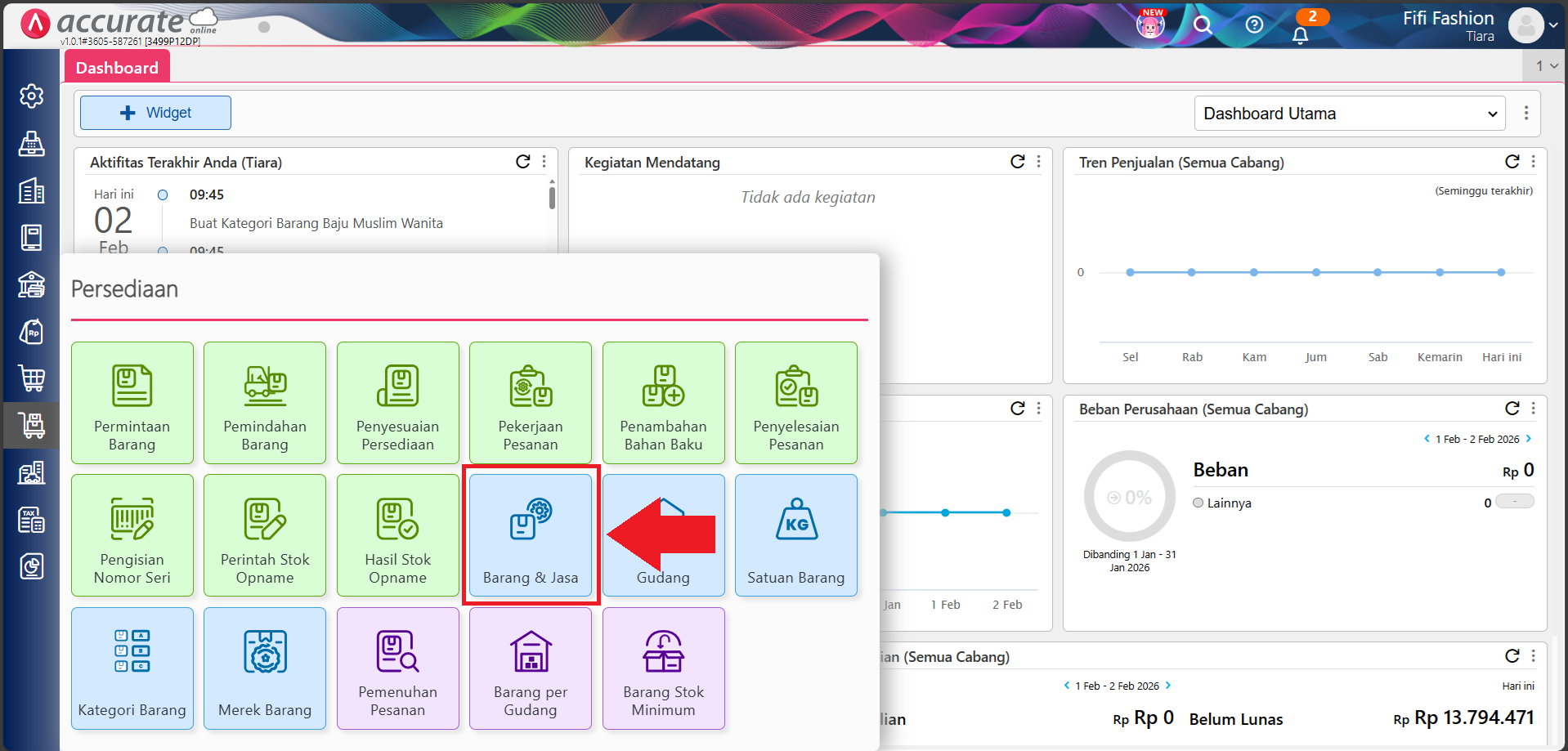Expand the tab count dropdown

(1546, 66)
